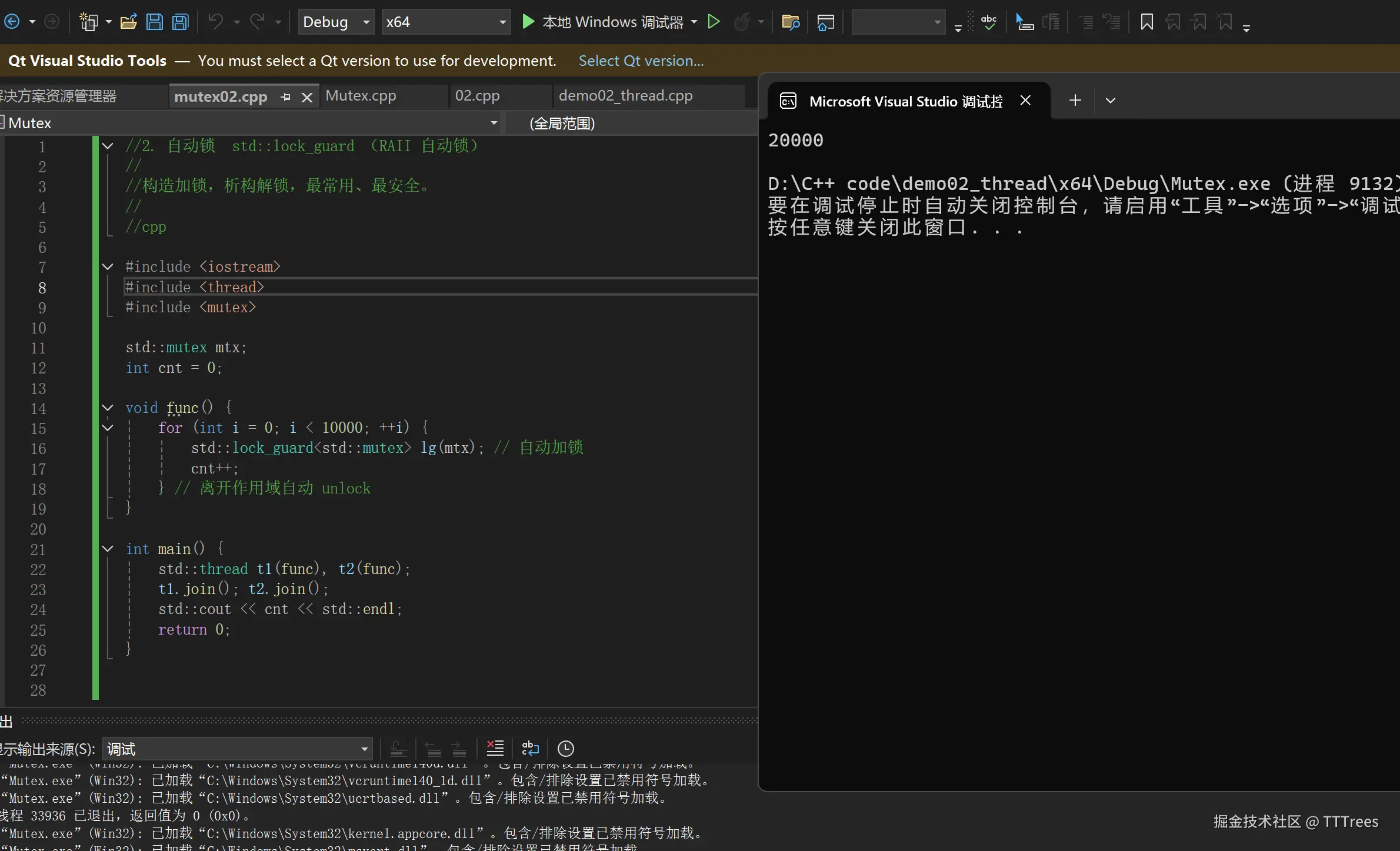
Task: Toggle output timestamps clock icon
Action: [x=565, y=748]
